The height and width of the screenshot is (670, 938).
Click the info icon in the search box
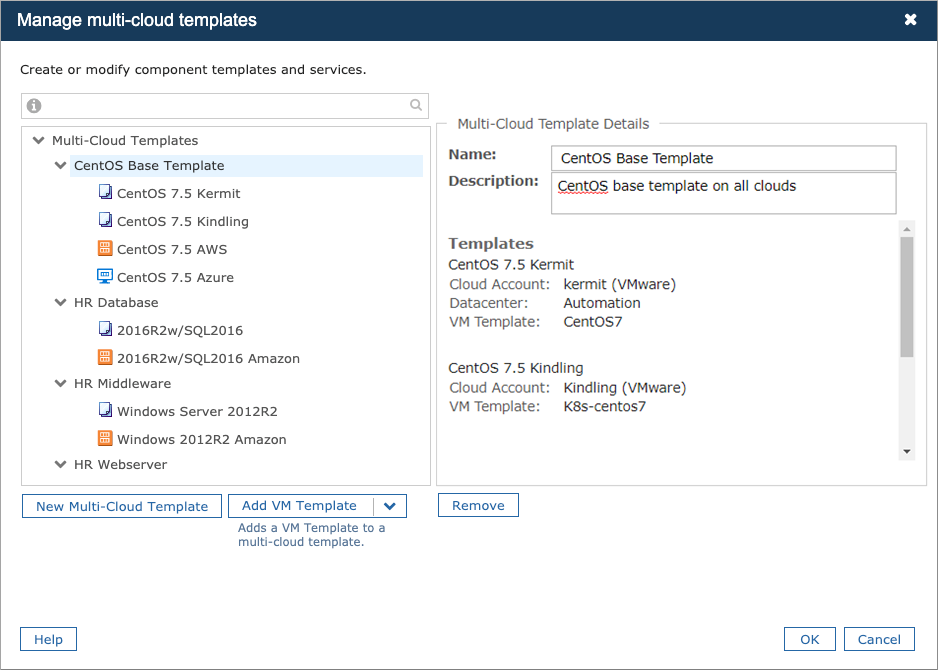(34, 106)
